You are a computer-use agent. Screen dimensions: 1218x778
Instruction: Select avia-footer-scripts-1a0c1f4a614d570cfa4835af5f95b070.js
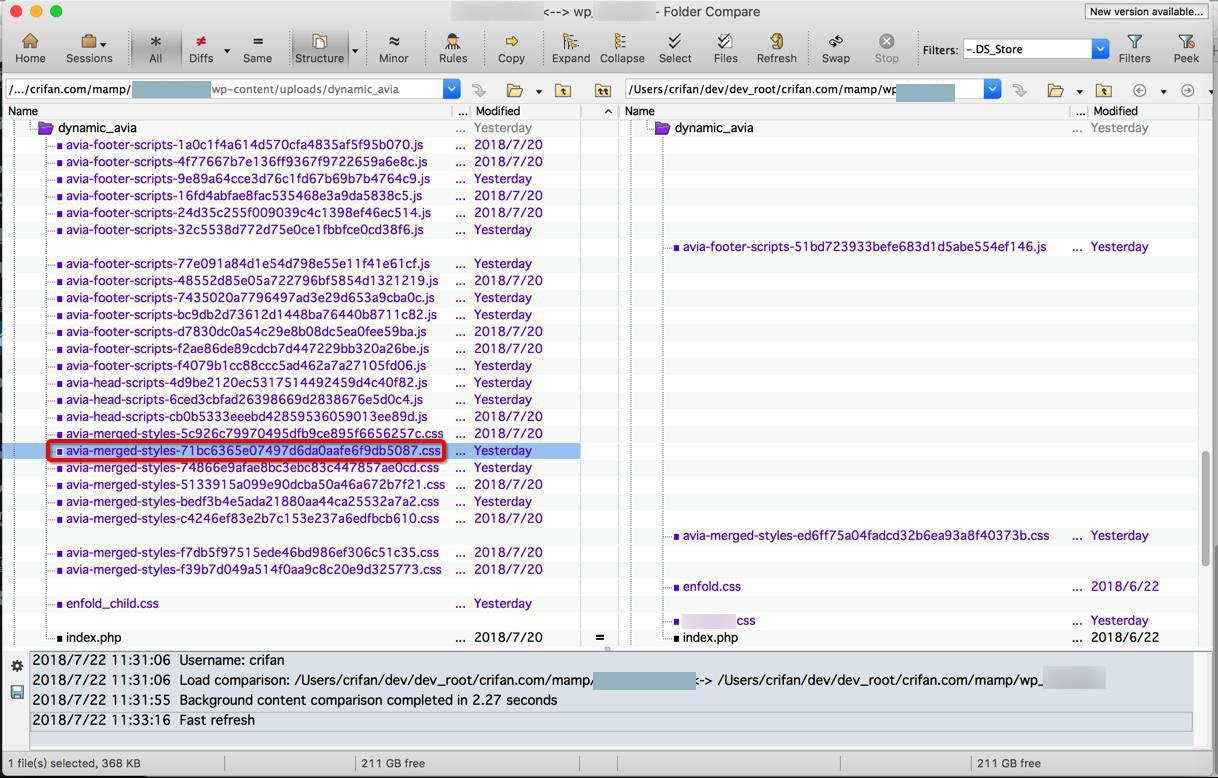[244, 145]
